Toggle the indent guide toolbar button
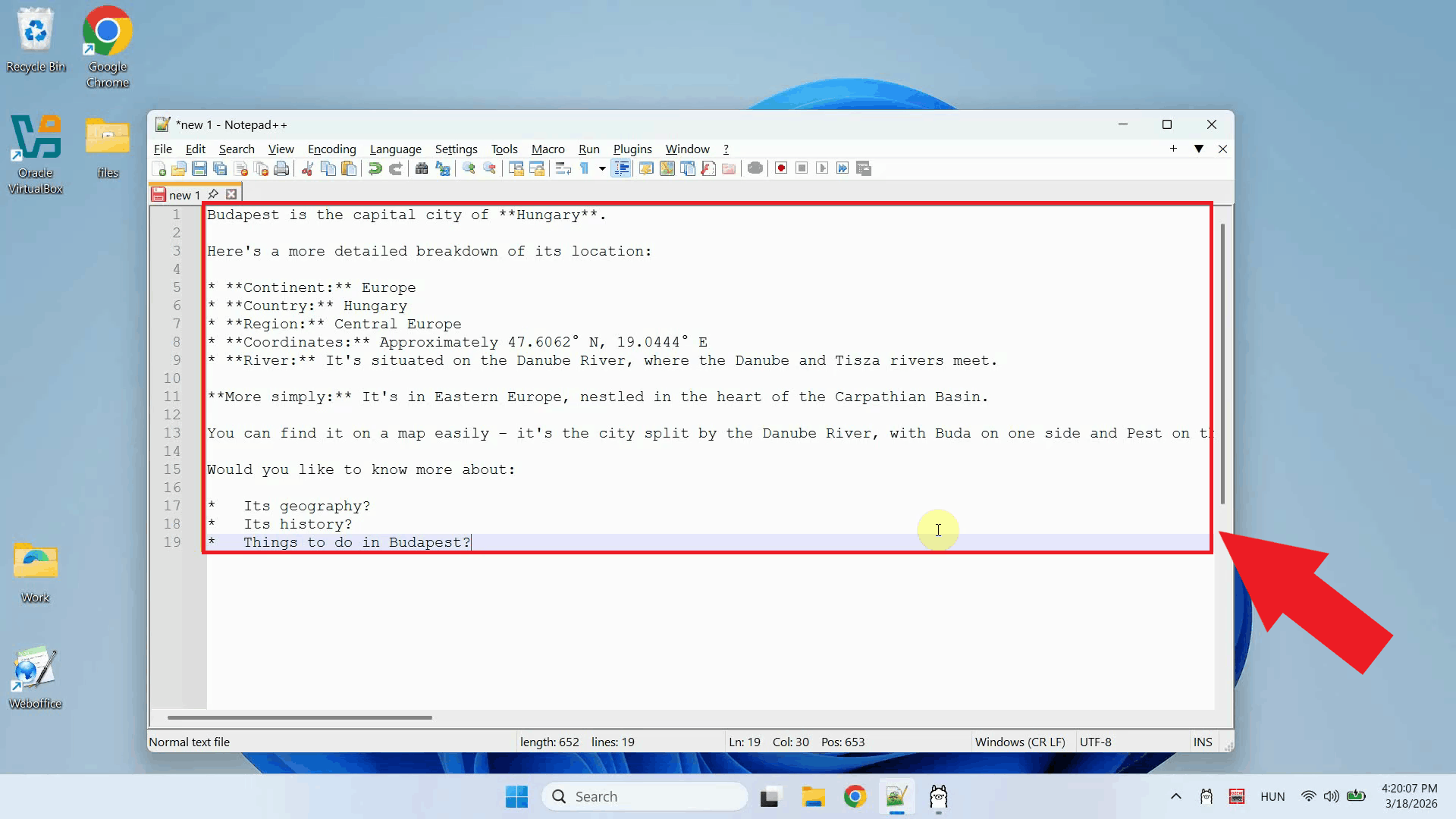1456x819 pixels. coord(621,168)
